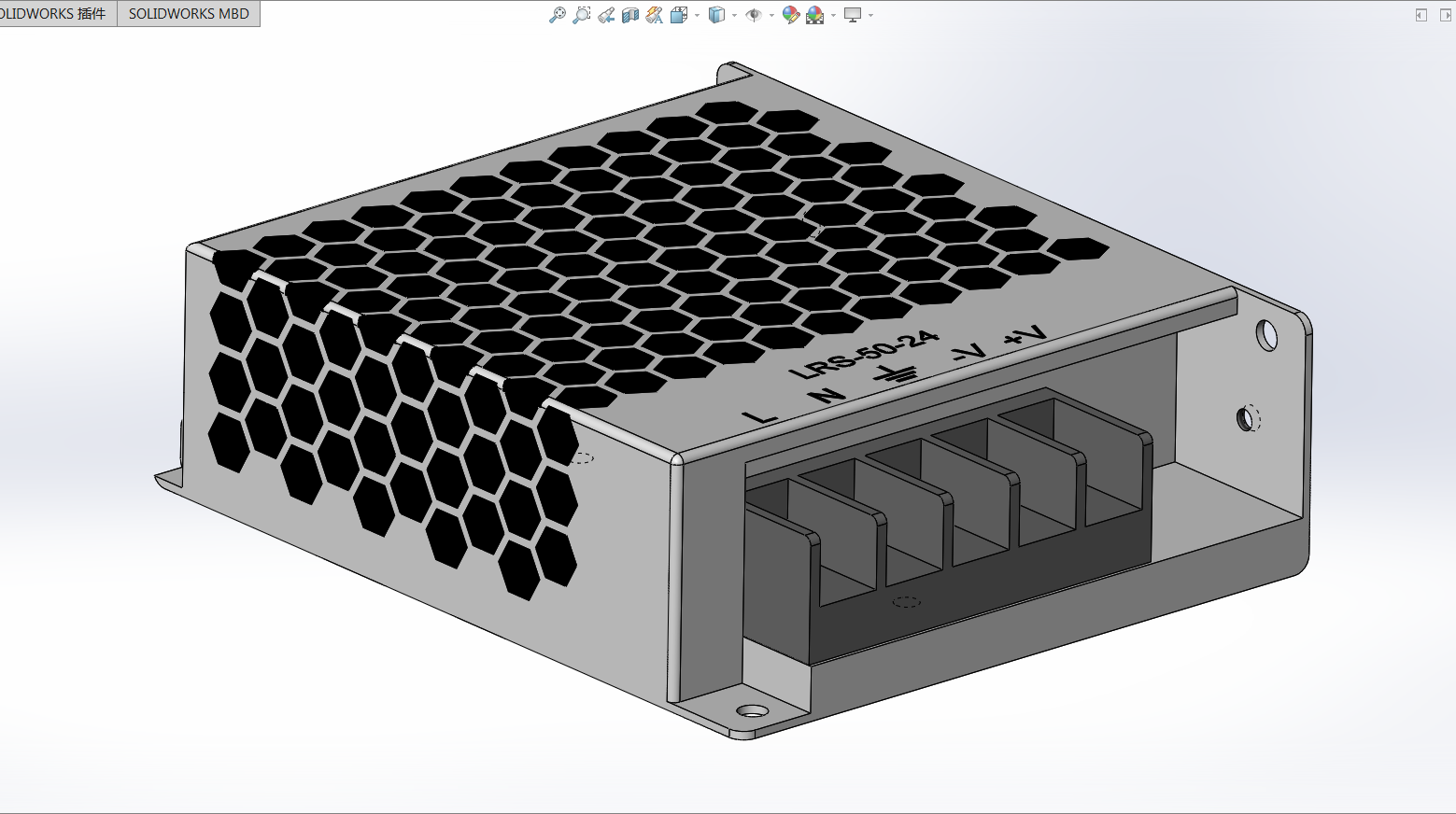Expand the Display Style dropdown arrow
Image resolution: width=1456 pixels, height=814 pixels.
click(x=734, y=15)
